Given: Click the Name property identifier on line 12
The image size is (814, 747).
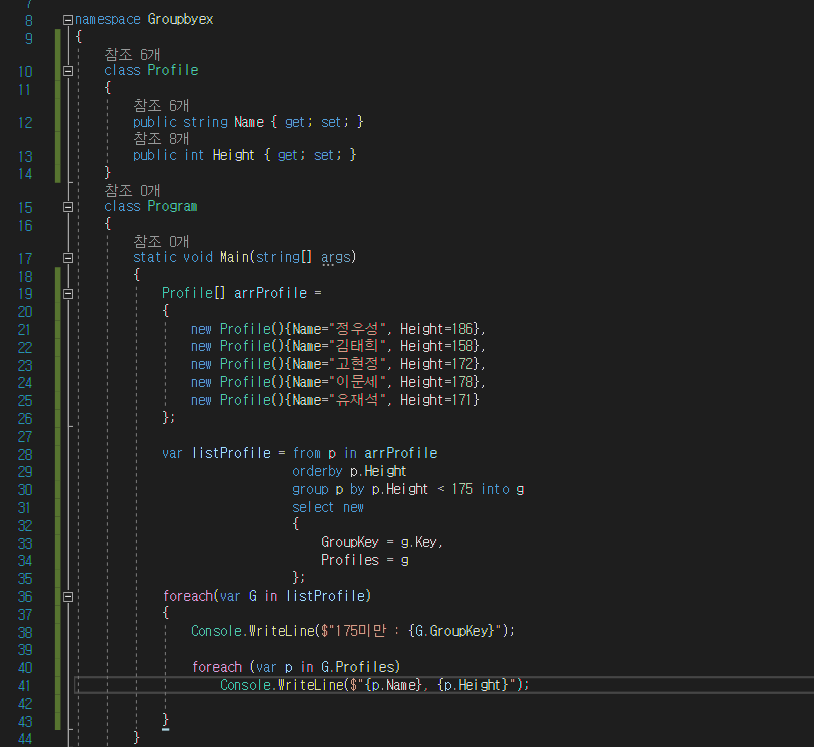Looking at the screenshot, I should 249,123.
